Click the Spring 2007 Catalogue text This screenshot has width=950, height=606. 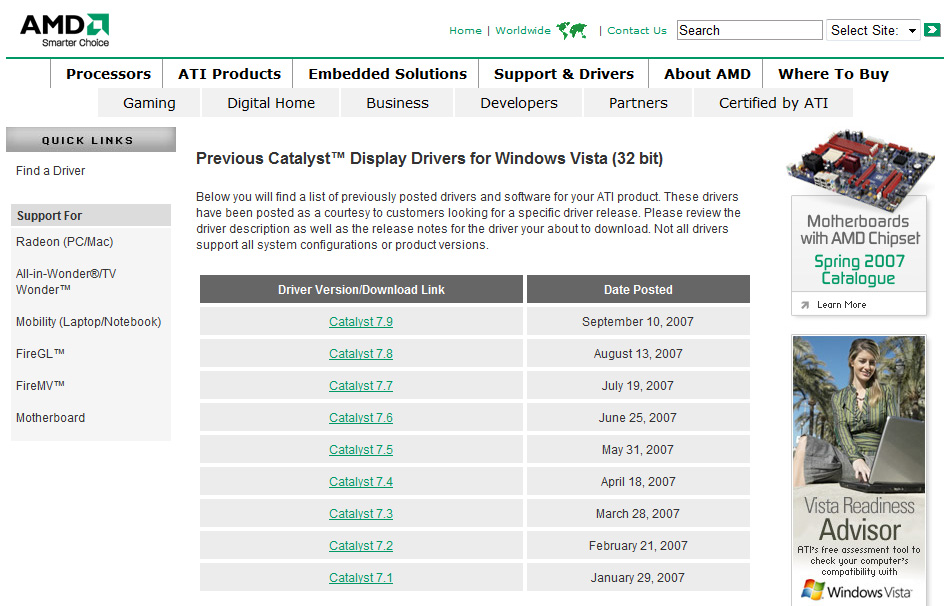859,270
